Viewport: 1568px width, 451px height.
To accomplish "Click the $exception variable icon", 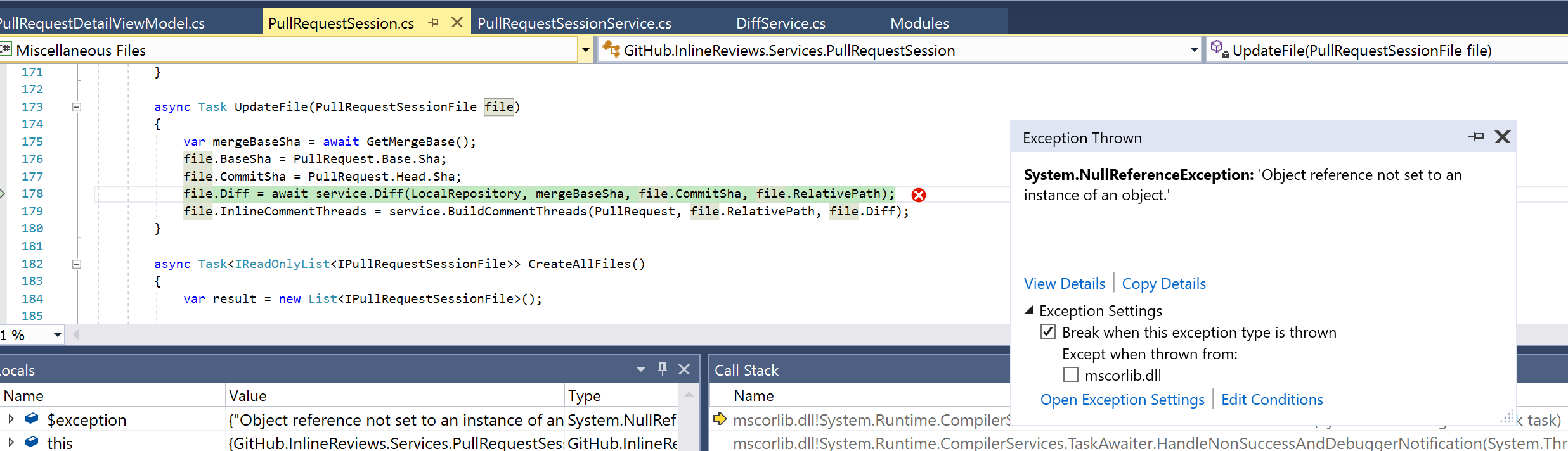I will click(32, 419).
